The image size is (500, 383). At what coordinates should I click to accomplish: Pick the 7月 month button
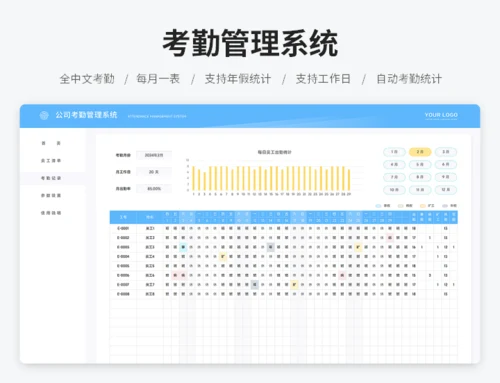394,177
